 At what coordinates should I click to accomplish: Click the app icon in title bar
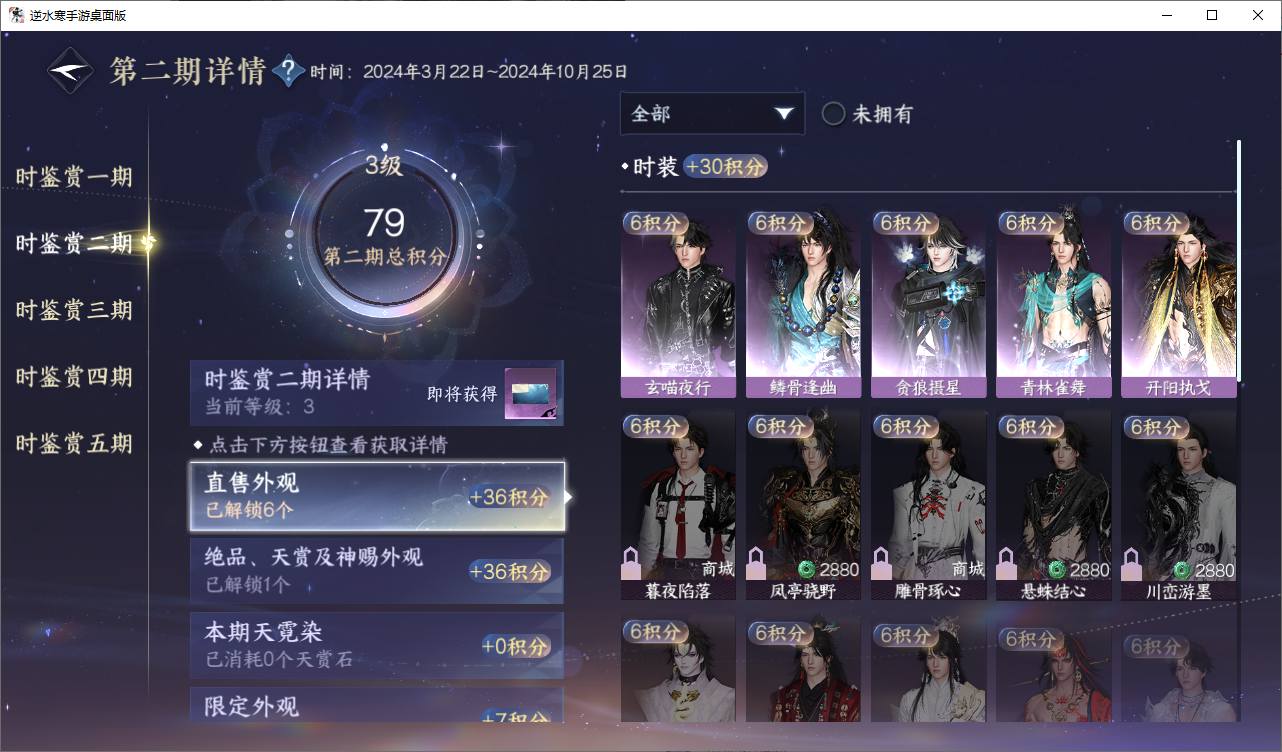tap(16, 15)
